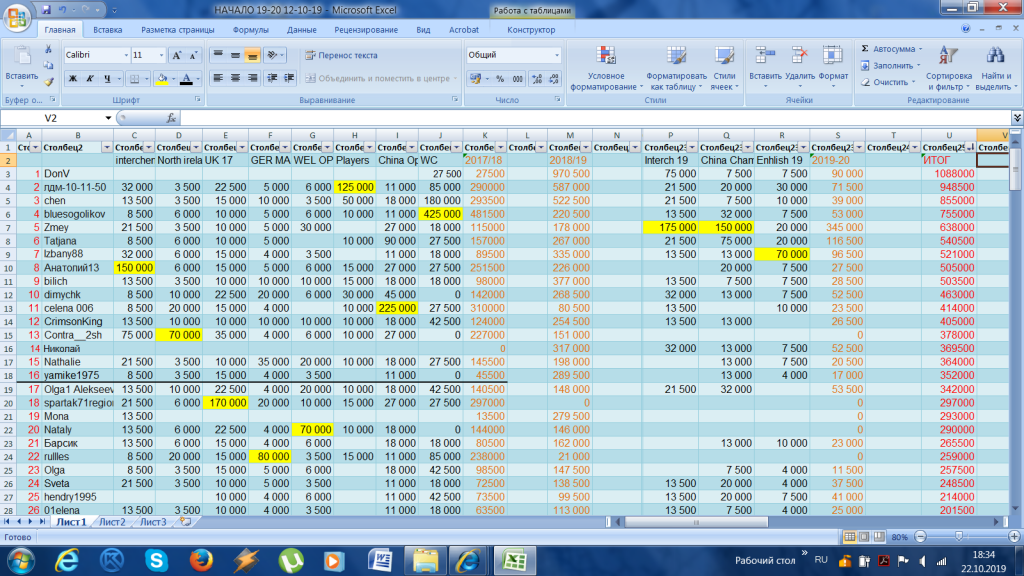Viewport: 1024px width, 576px height.
Task: Click the format painter brush icon
Action: pyautogui.click(x=50, y=82)
